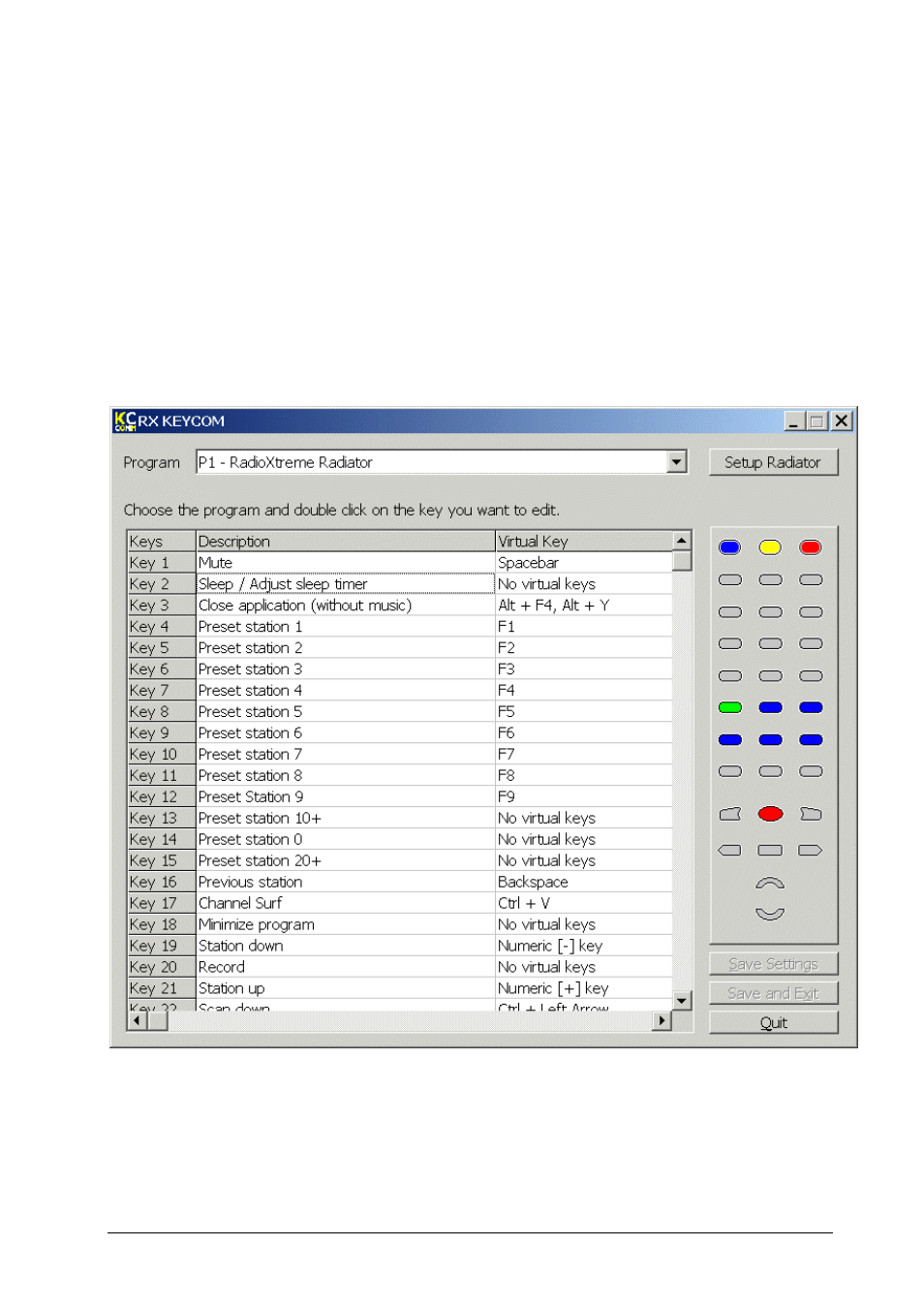Click the 'Key 12' row label

tap(162, 797)
